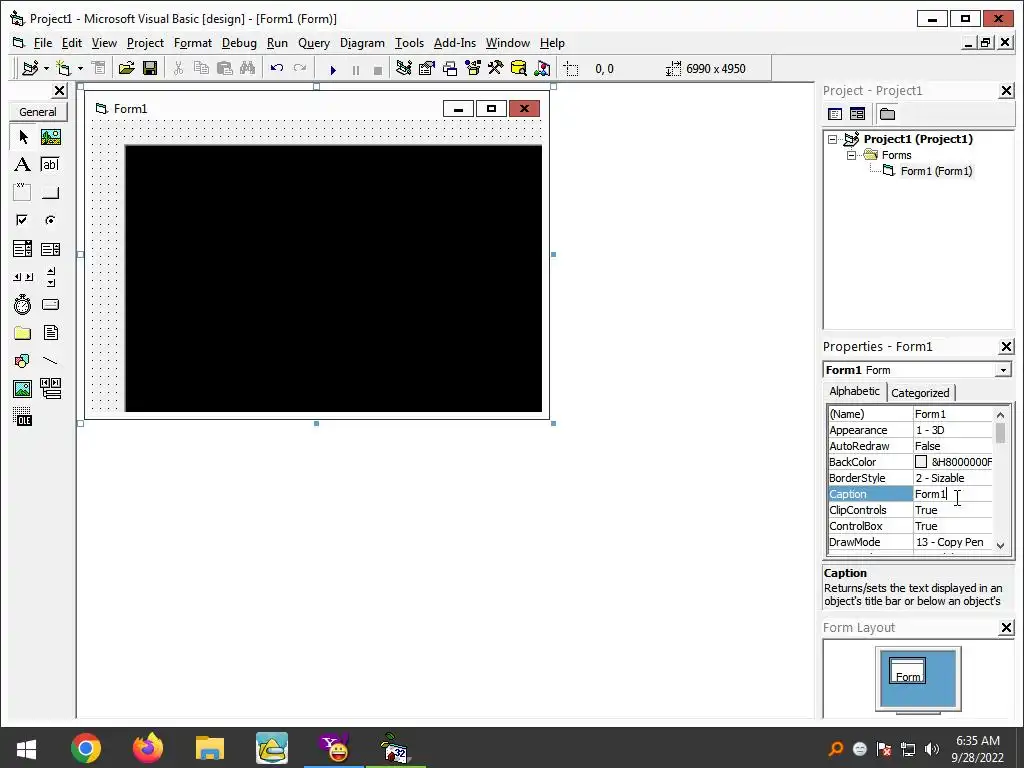1024x768 pixels.
Task: Open the Object Browser toolbar icon
Action: coord(472,68)
